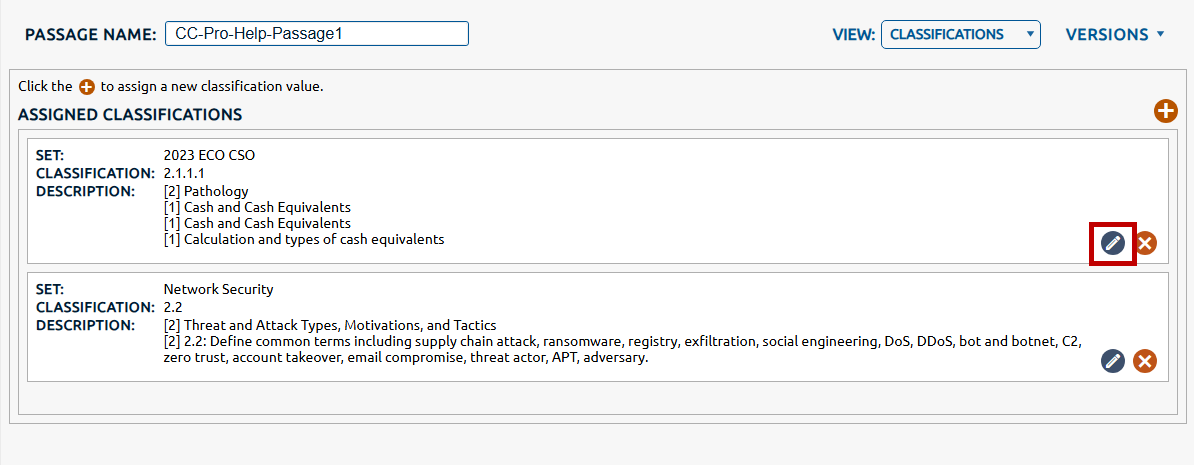Image resolution: width=1194 pixels, height=465 pixels.
Task: Click Calculation and types of cash equivalents
Action: click(x=304, y=239)
